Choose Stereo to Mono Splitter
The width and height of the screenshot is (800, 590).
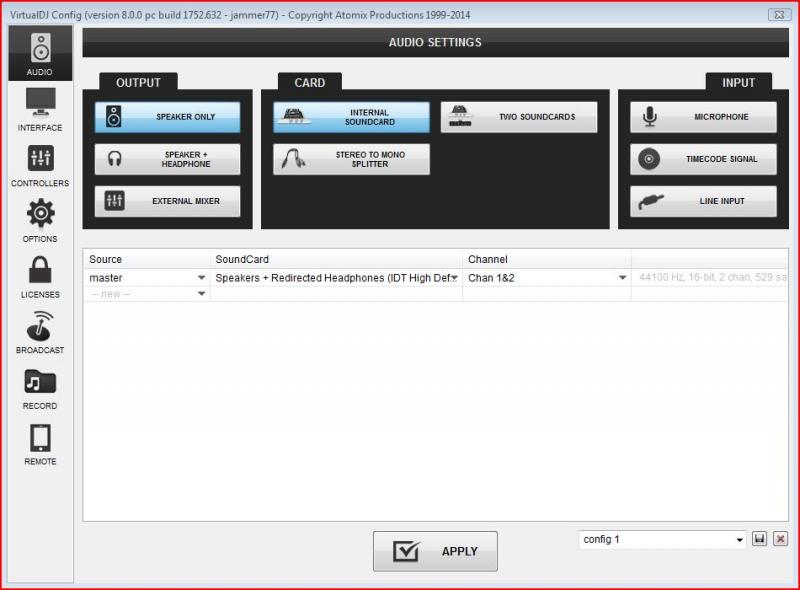point(352,159)
